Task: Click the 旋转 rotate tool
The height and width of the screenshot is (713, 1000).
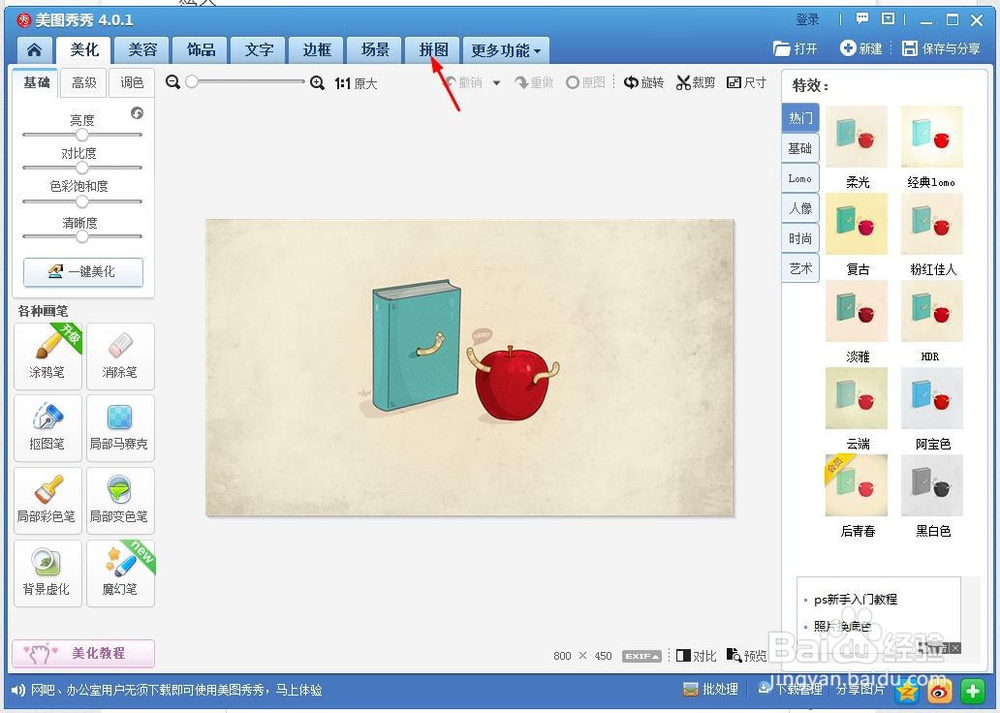Action: pos(644,82)
